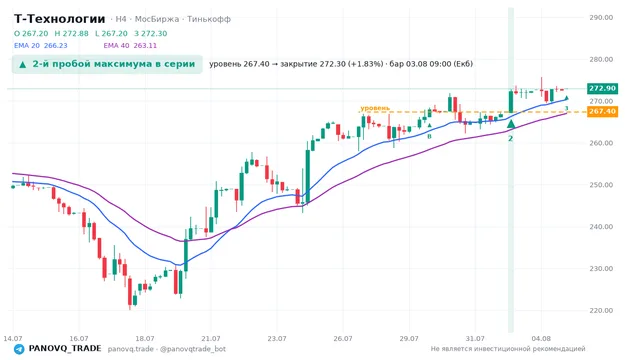Click the 2-й пробой максимума в серии badge

pos(107,64)
